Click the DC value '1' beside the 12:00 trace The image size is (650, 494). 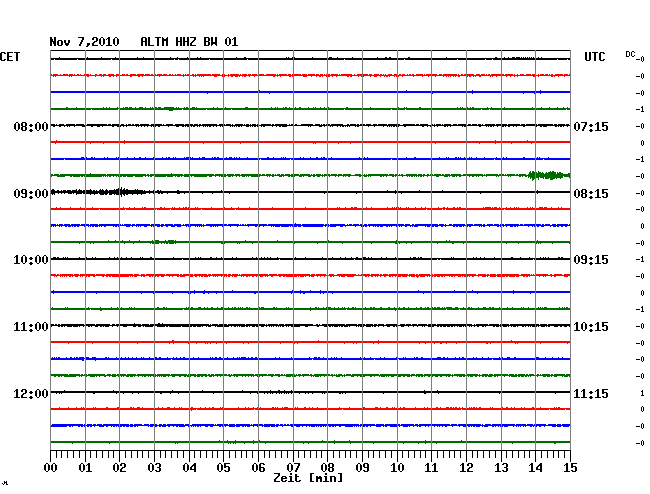pyautogui.click(x=642, y=393)
